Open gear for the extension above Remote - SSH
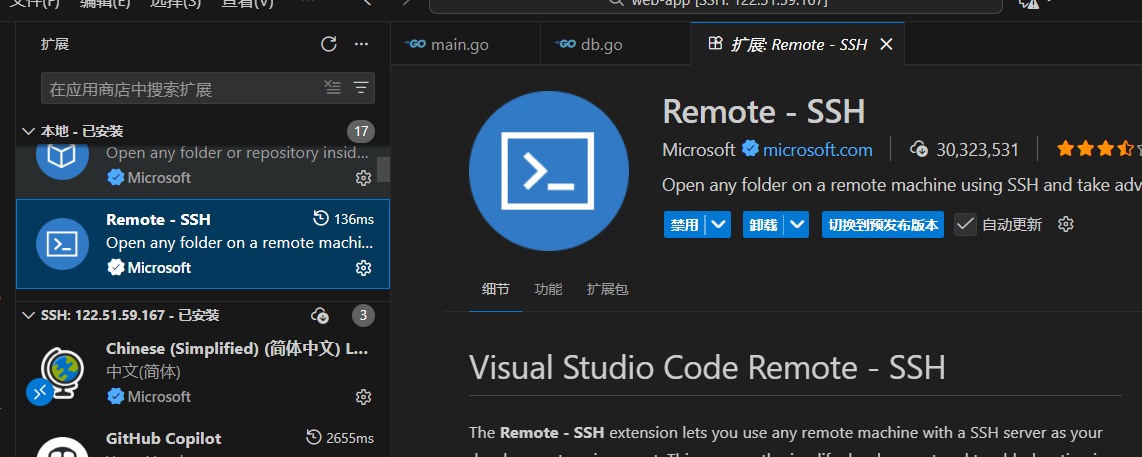This screenshot has width=1142, height=457. (x=363, y=177)
